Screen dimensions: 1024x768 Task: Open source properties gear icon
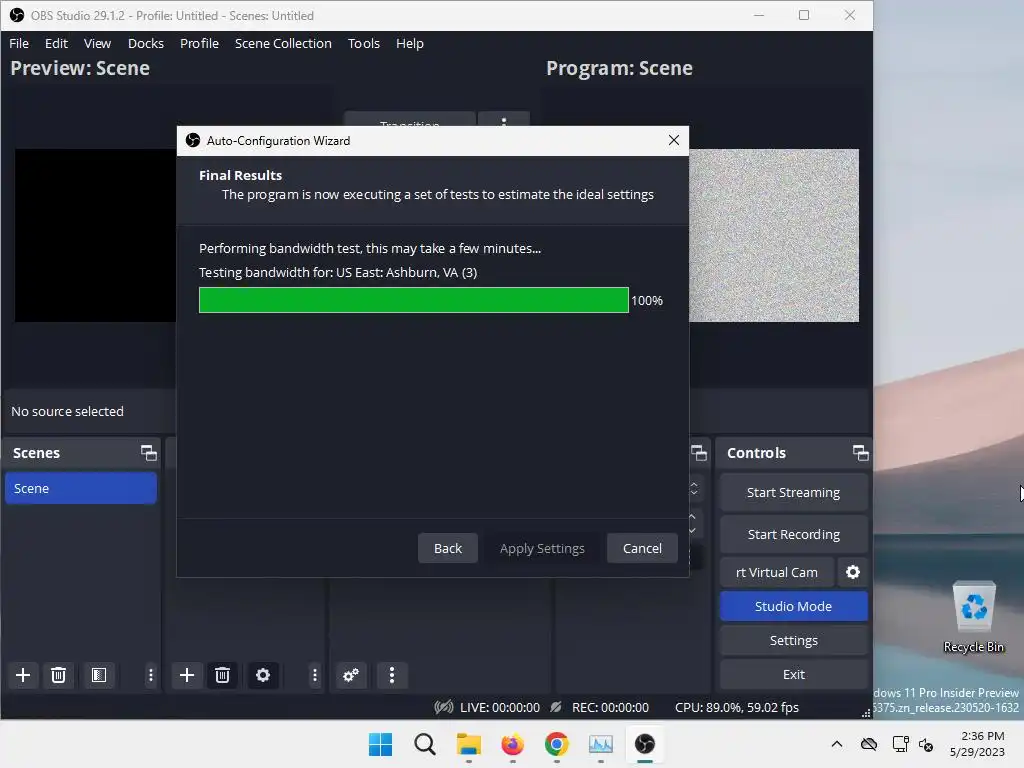pyautogui.click(x=263, y=675)
